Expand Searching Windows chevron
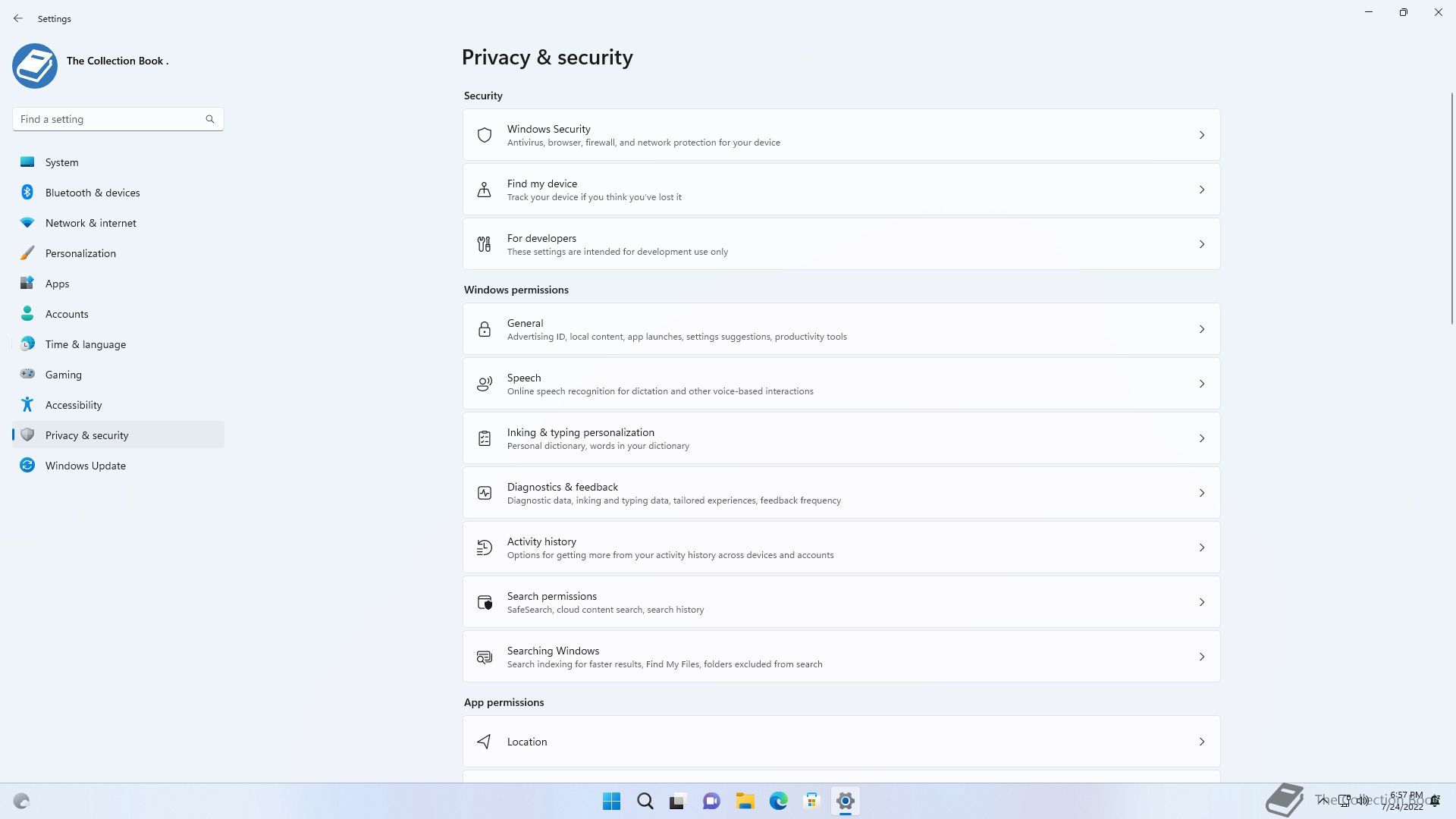Image resolution: width=1456 pixels, height=819 pixels. pyautogui.click(x=1202, y=657)
